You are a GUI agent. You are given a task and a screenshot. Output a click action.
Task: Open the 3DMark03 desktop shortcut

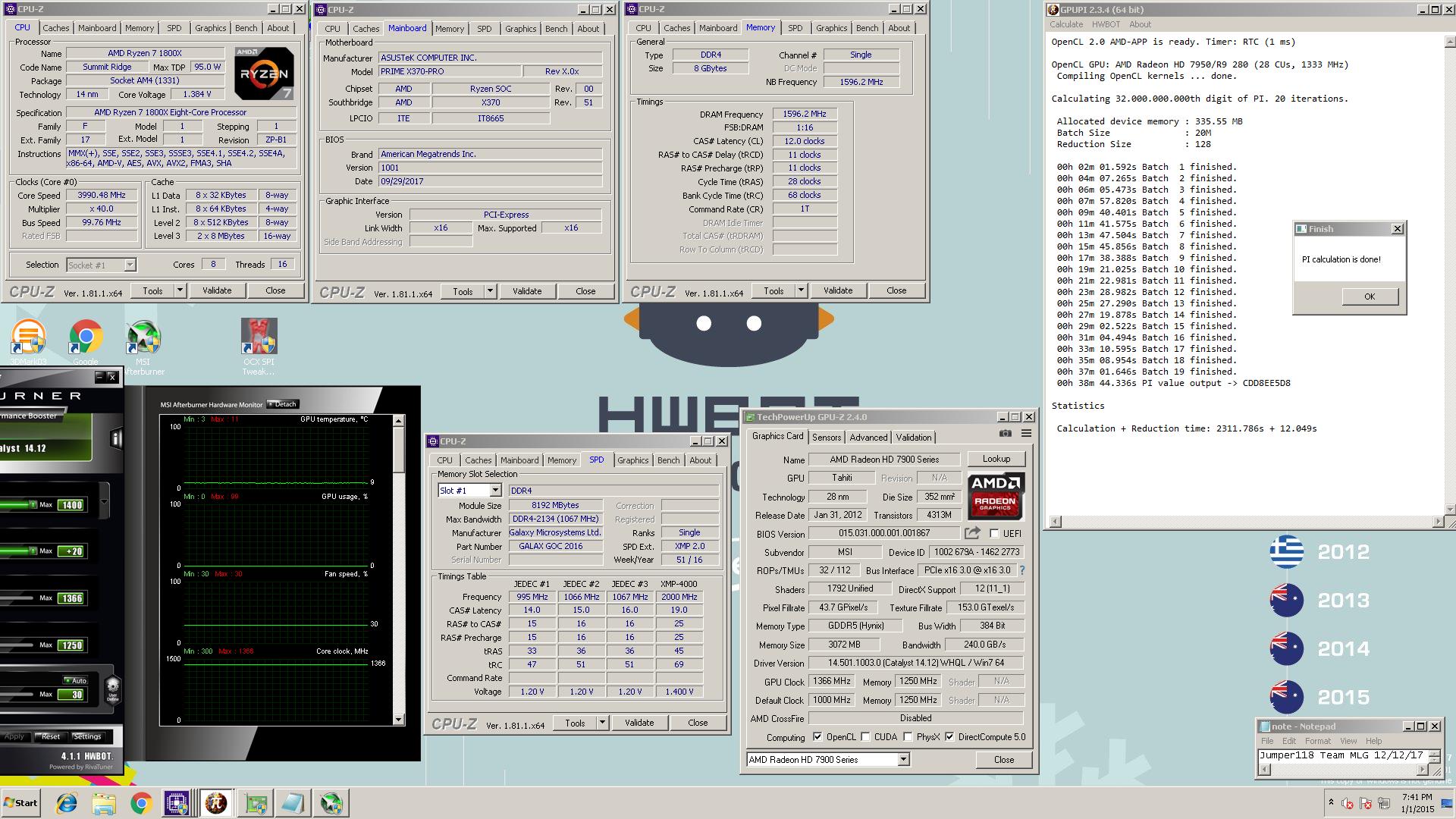(x=28, y=341)
